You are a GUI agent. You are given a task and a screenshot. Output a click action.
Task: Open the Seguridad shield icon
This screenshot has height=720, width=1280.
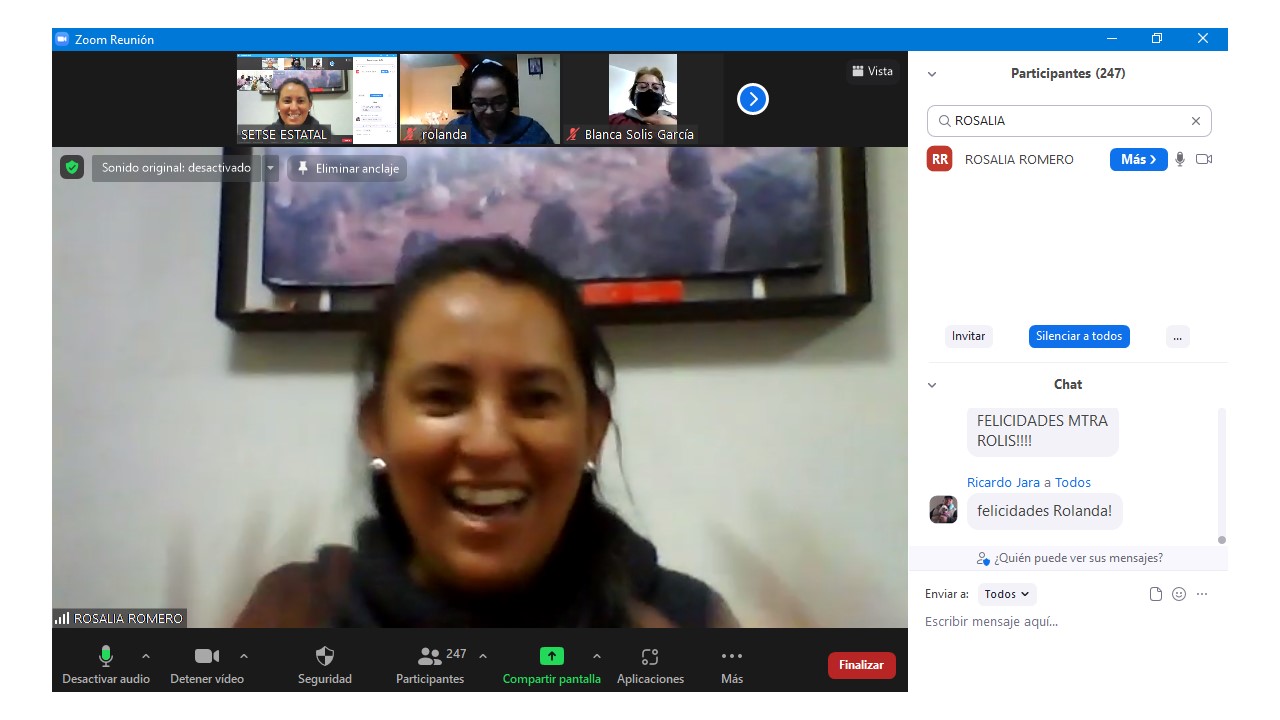tap(325, 657)
